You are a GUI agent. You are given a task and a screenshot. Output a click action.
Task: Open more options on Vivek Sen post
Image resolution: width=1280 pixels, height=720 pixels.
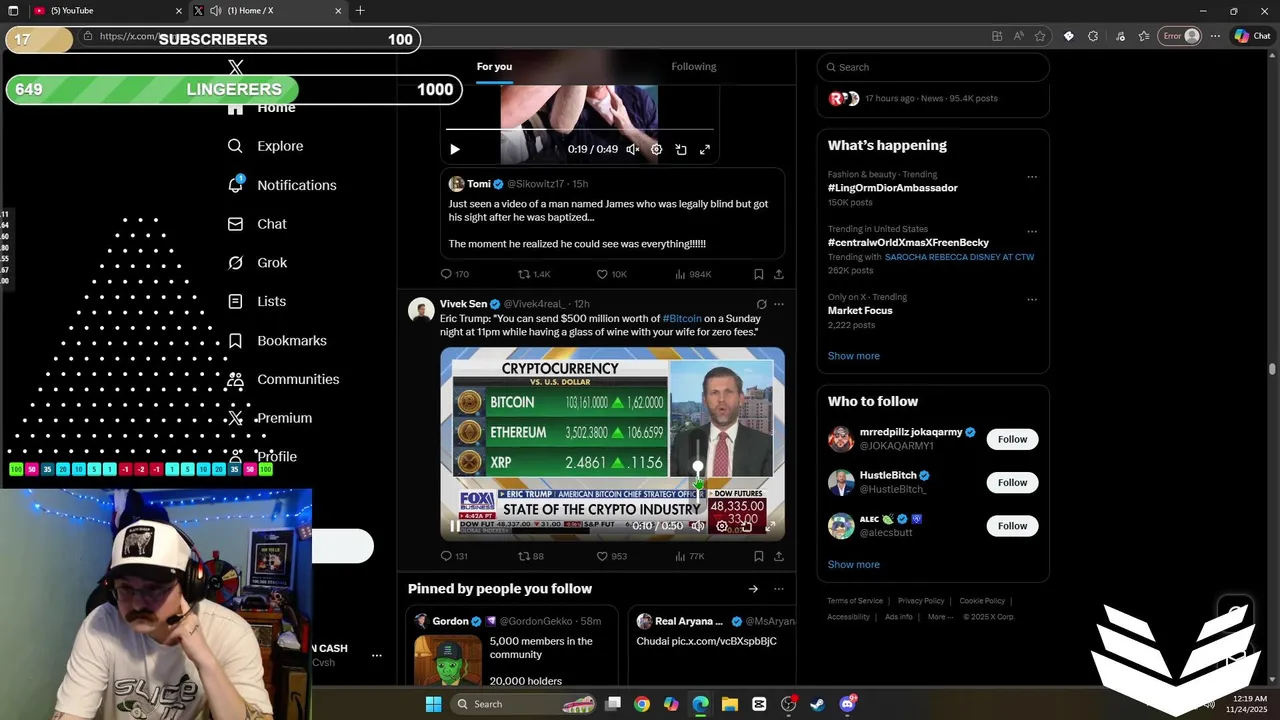779,304
